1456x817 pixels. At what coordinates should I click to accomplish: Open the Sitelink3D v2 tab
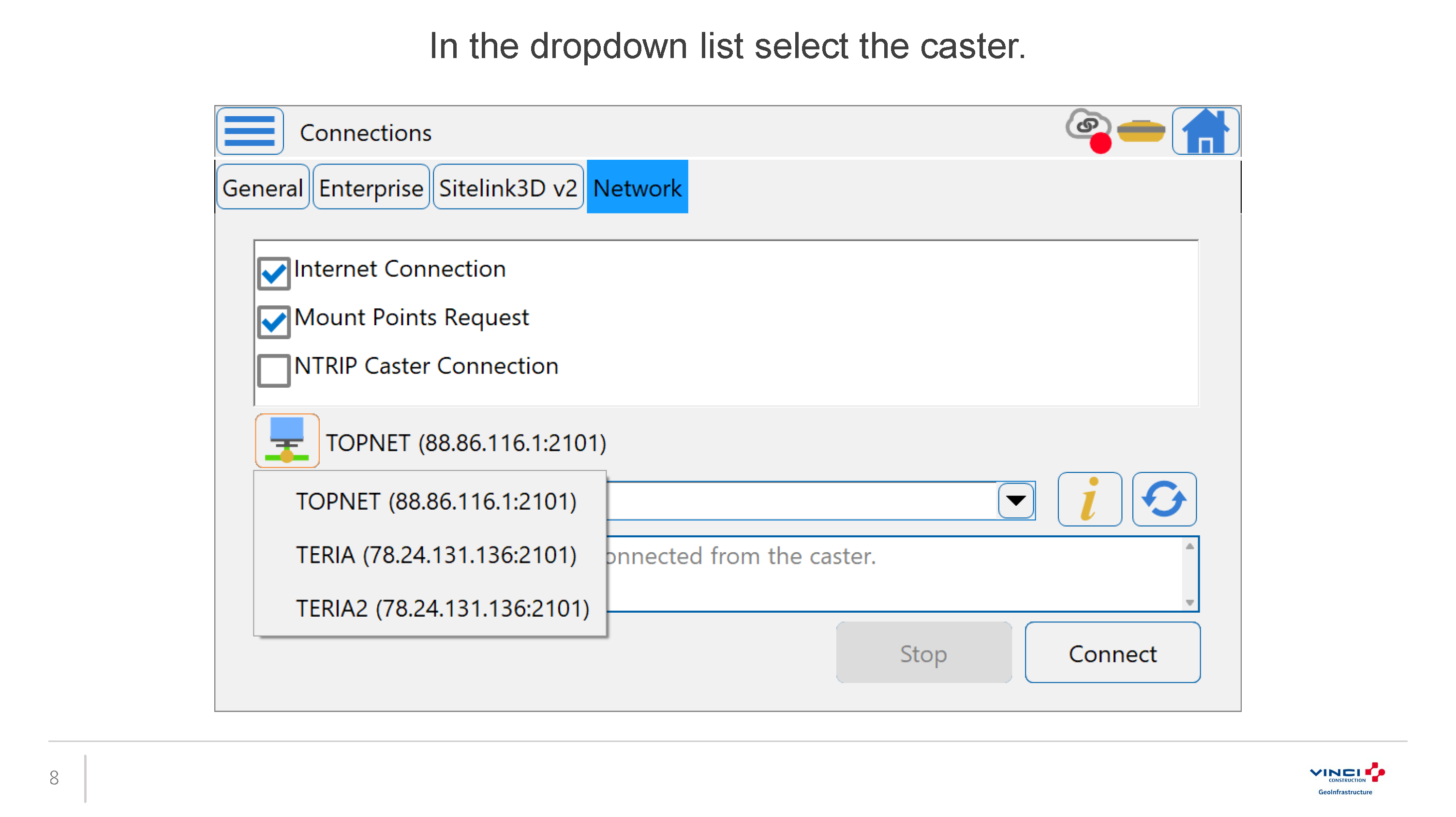point(508,187)
